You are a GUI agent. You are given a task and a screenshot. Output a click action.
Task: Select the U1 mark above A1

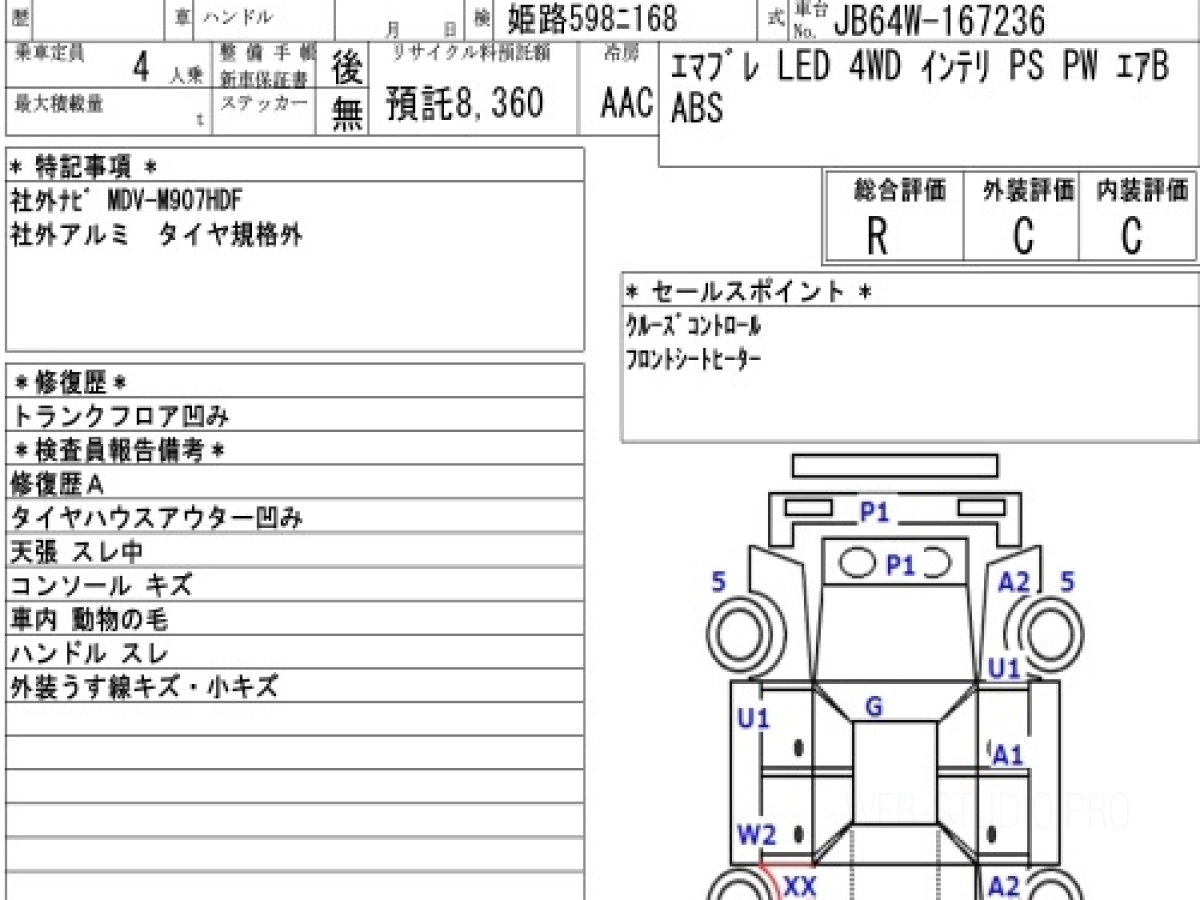[1004, 669]
